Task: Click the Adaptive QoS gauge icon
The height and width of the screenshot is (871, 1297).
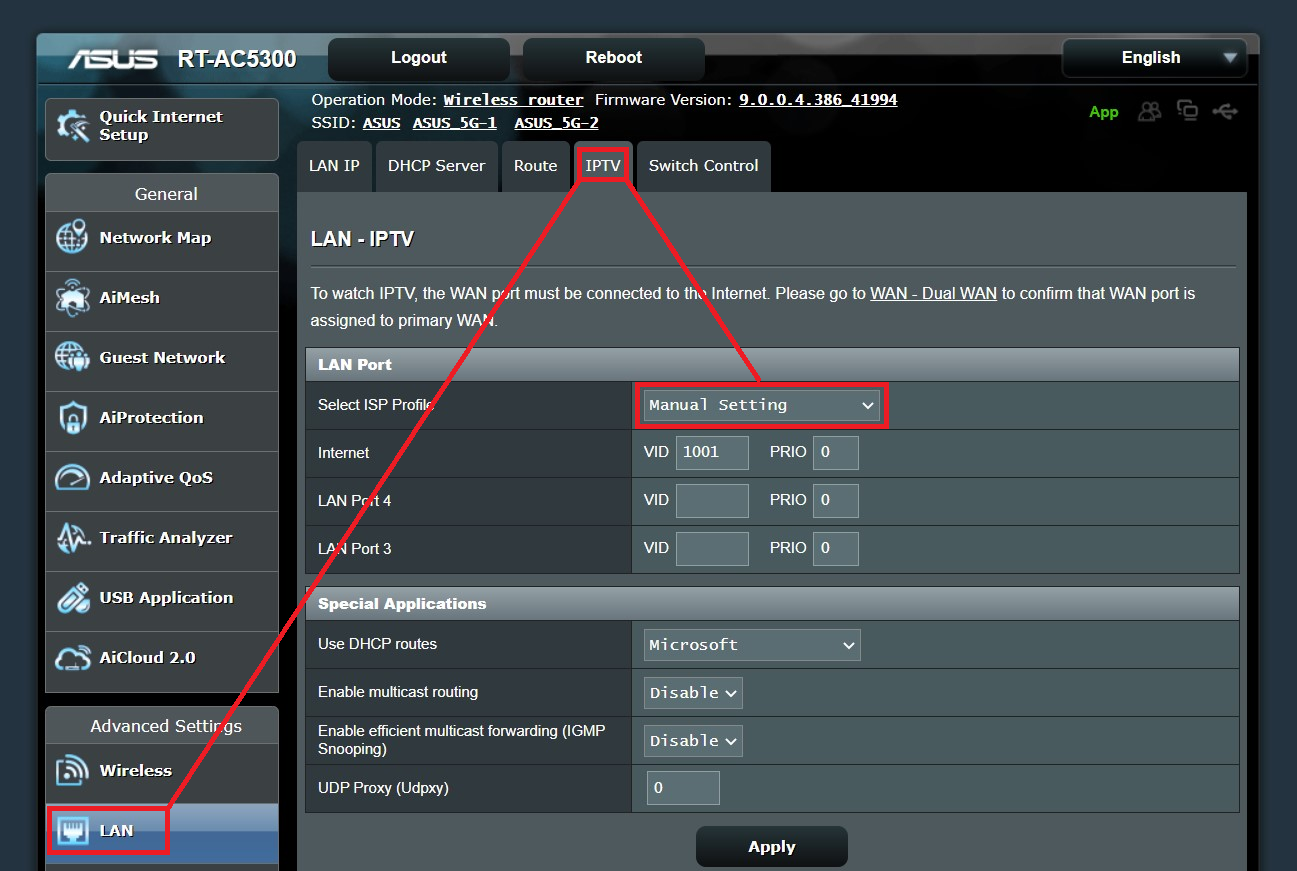Action: click(x=73, y=478)
